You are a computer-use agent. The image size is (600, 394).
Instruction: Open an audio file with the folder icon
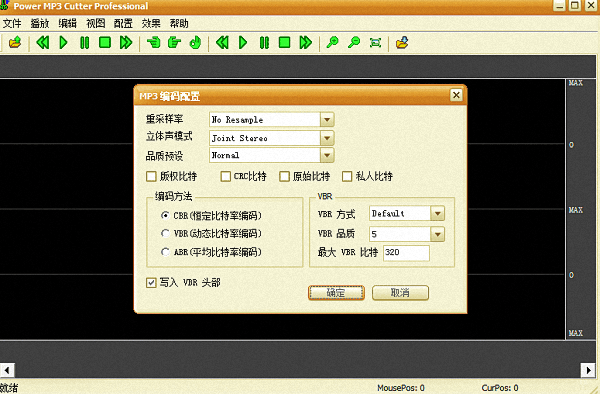pyautogui.click(x=15, y=42)
